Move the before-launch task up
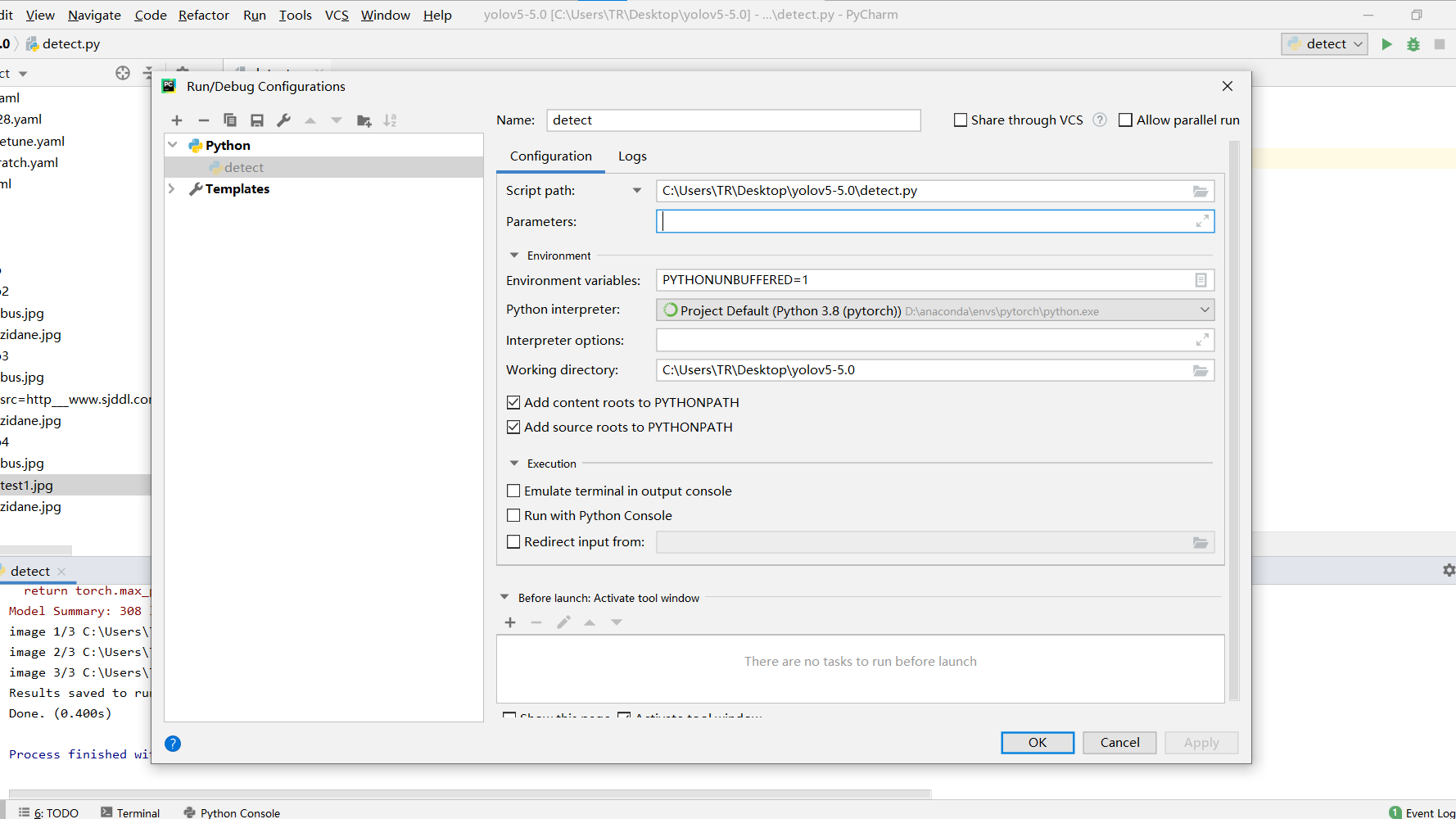The image size is (1456, 819). (x=590, y=622)
